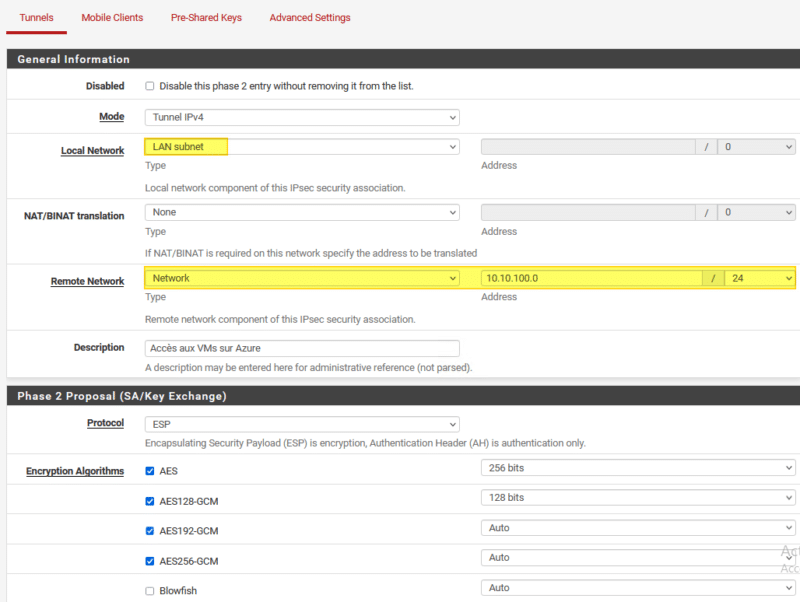
Task: Choose AES key length dropdown showing 256 bits
Action: [638, 467]
